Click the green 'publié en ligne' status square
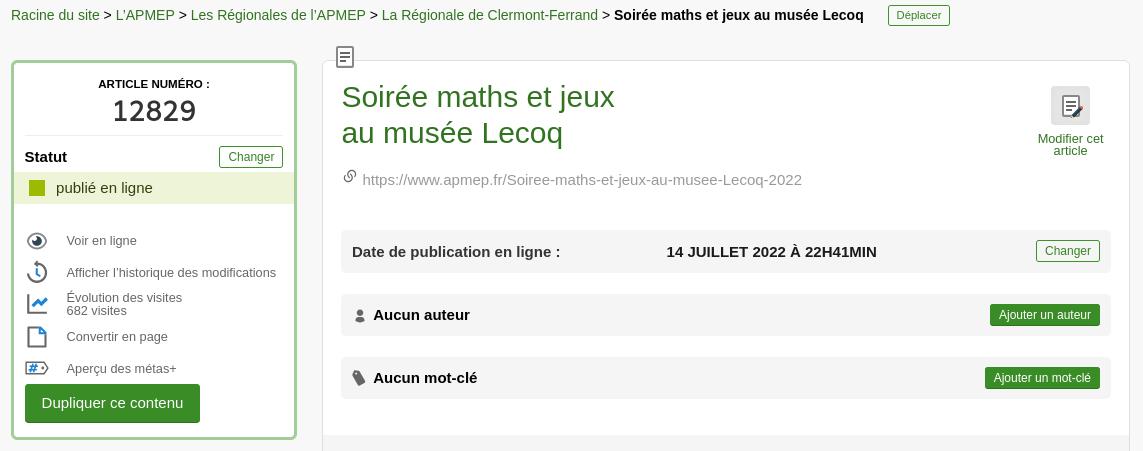This screenshot has width=1143, height=451. tap(37, 188)
